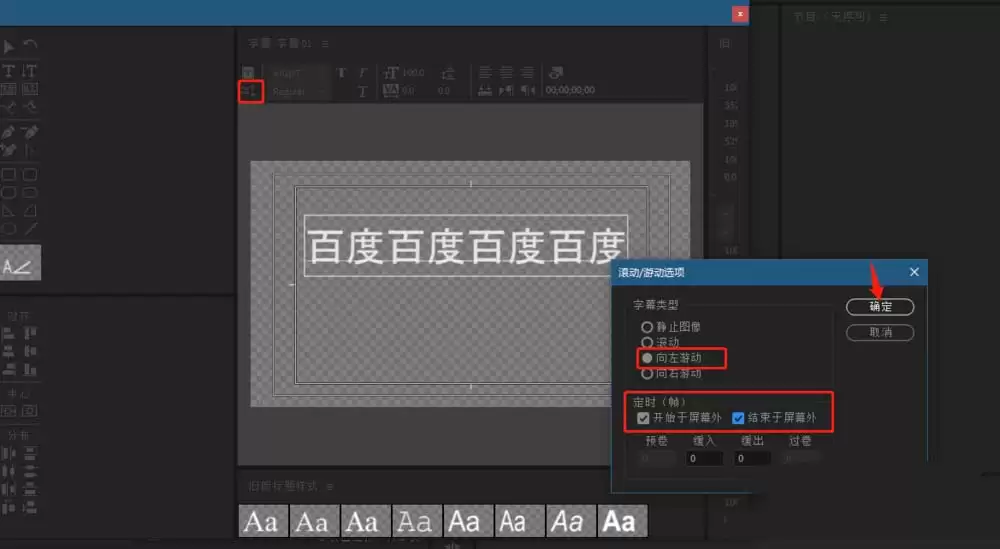
Task: Click the 百度百度 text box on canvas
Action: click(466, 246)
